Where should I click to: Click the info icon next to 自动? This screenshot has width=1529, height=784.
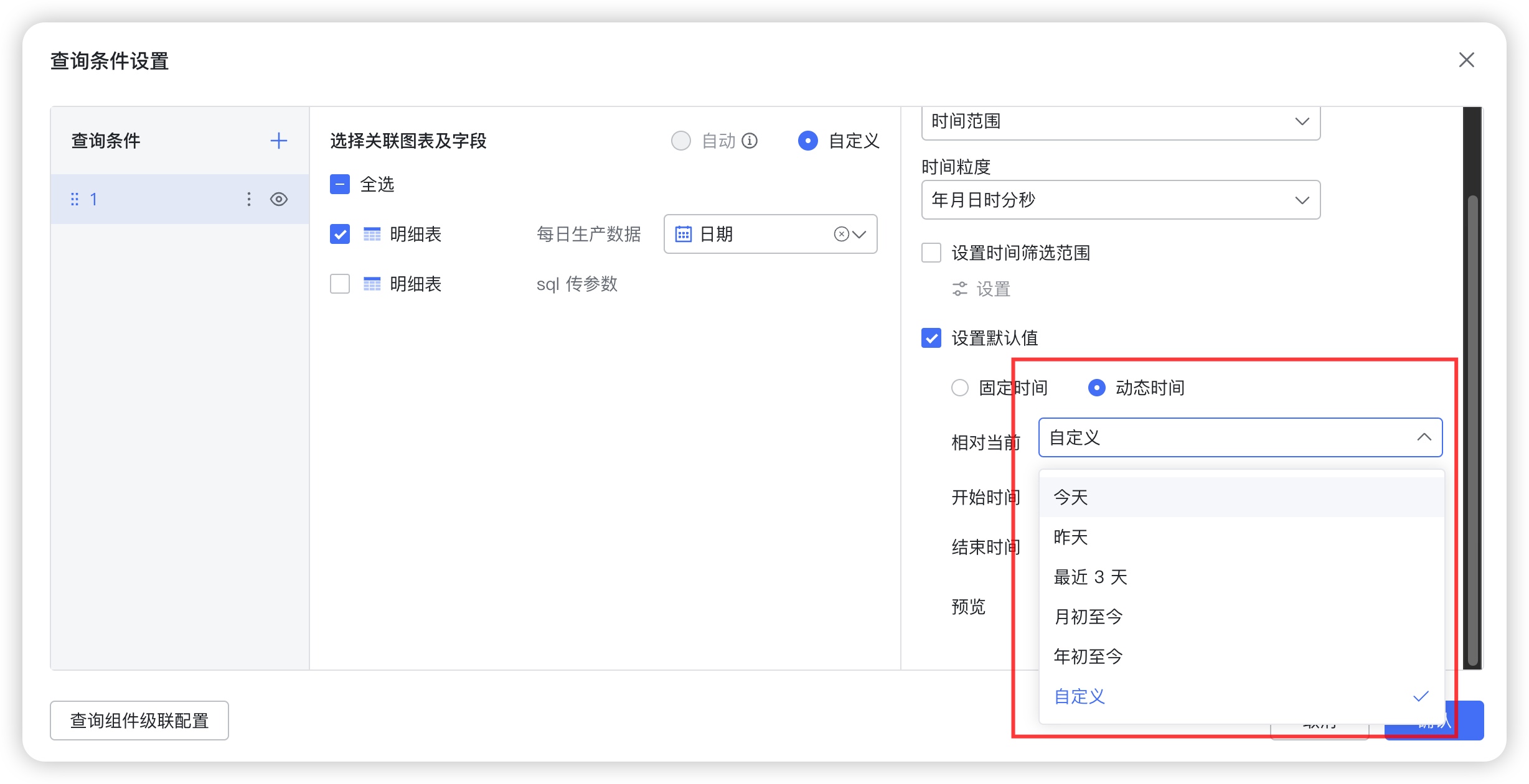pyautogui.click(x=750, y=141)
